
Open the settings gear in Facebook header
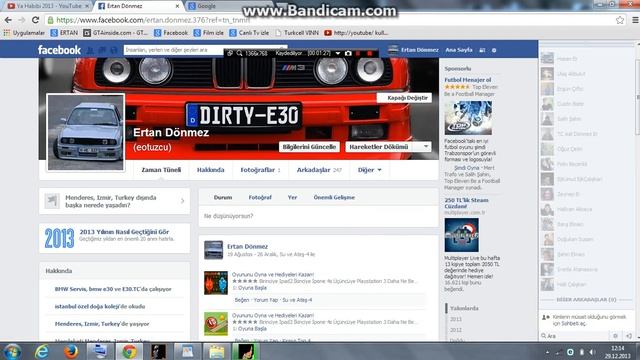(494, 50)
